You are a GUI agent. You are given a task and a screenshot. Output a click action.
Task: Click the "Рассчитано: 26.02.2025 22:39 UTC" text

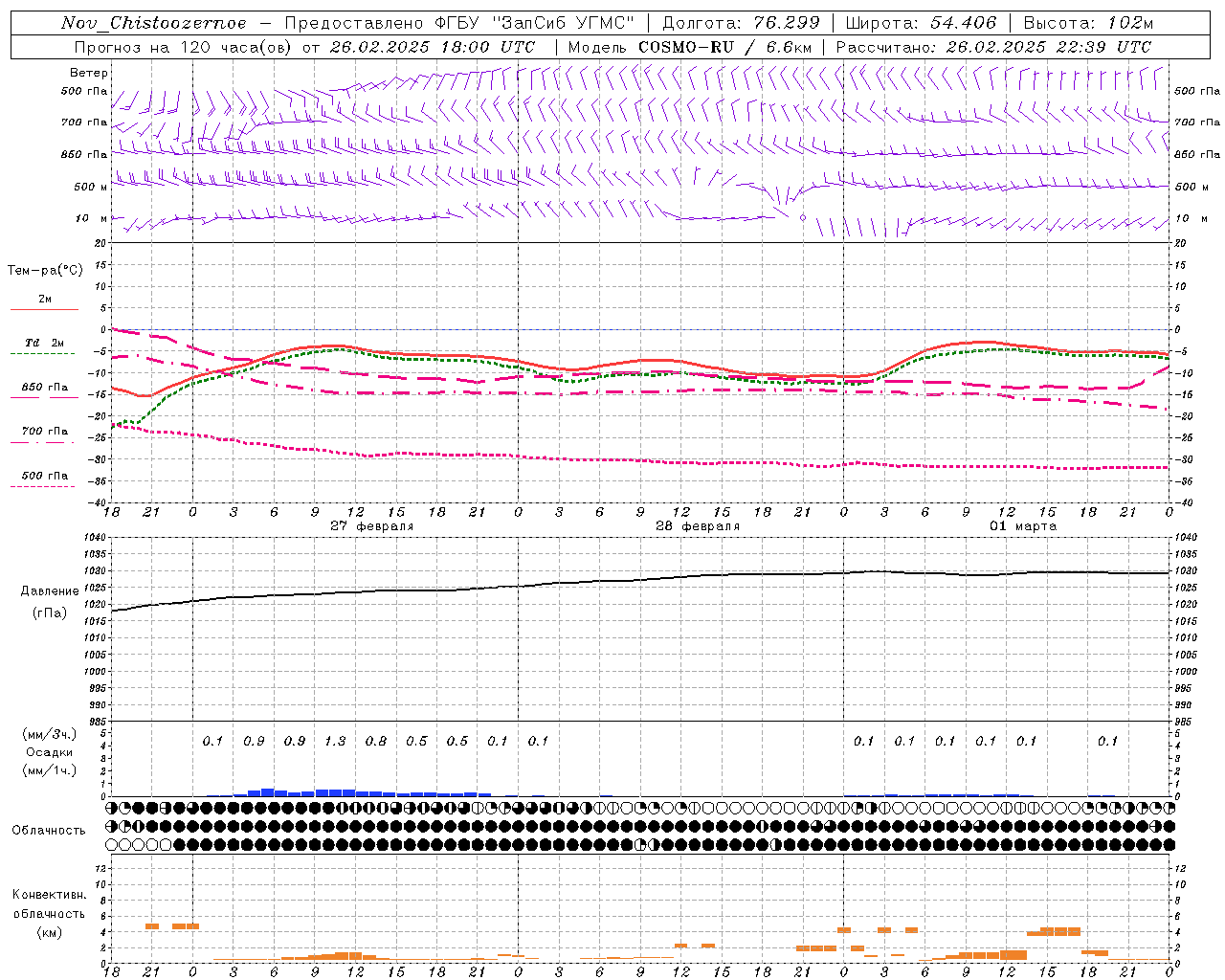[993, 47]
